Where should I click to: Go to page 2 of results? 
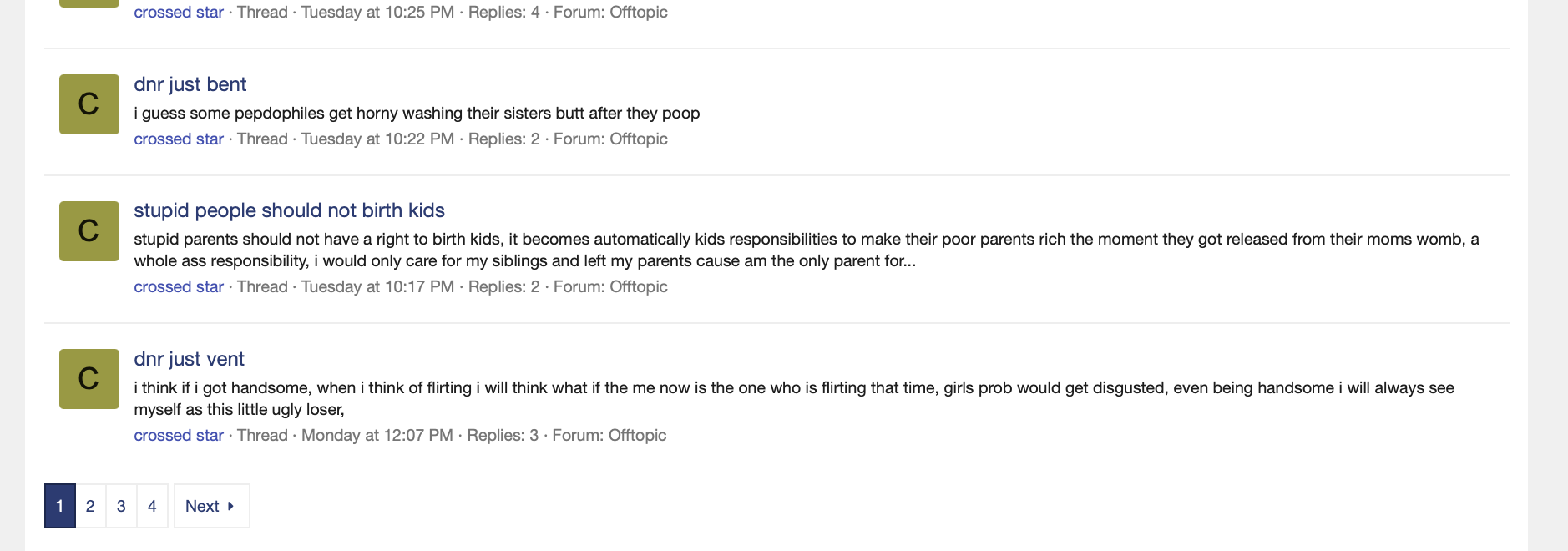(x=90, y=506)
